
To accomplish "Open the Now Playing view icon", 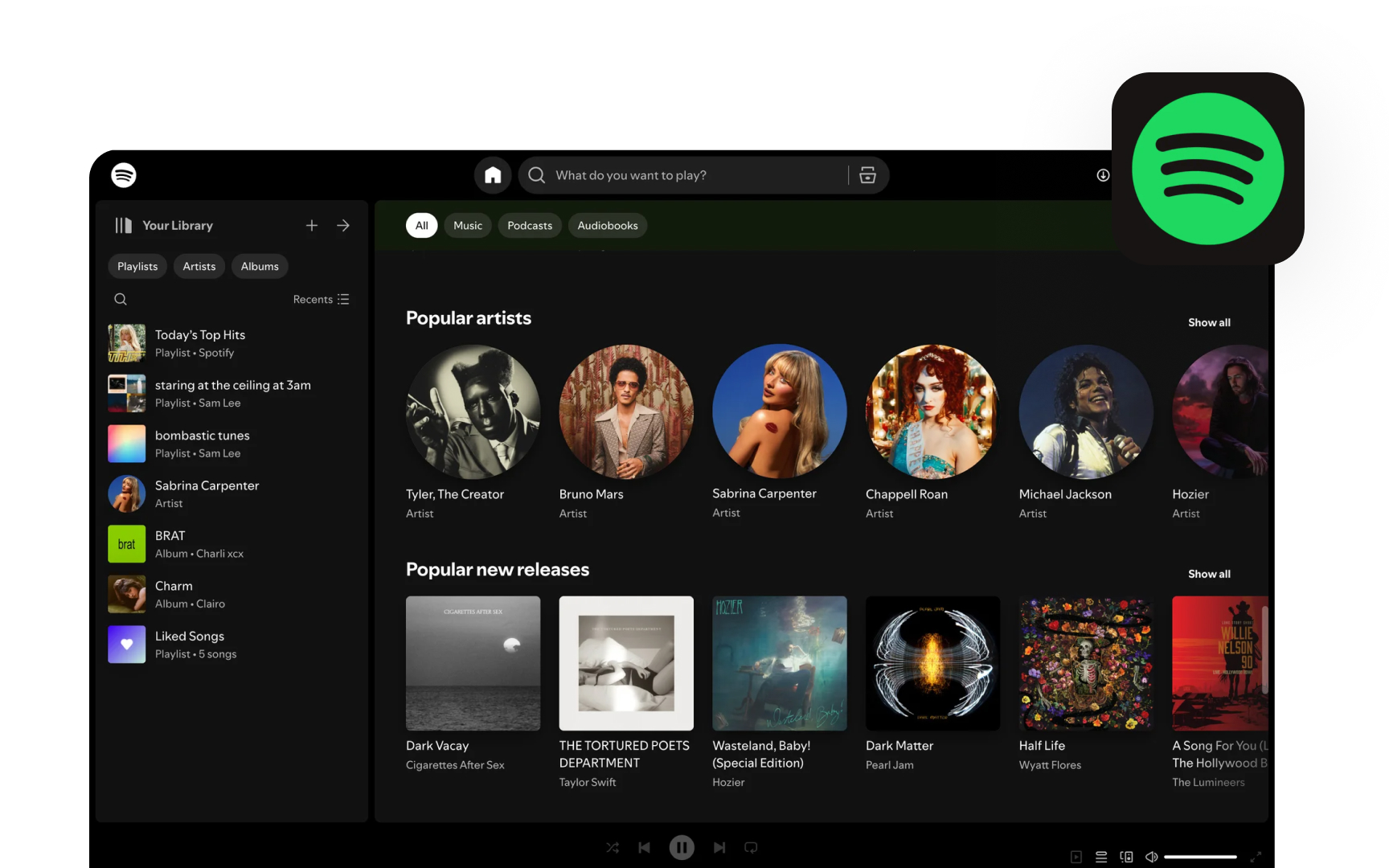I will click(x=1076, y=857).
